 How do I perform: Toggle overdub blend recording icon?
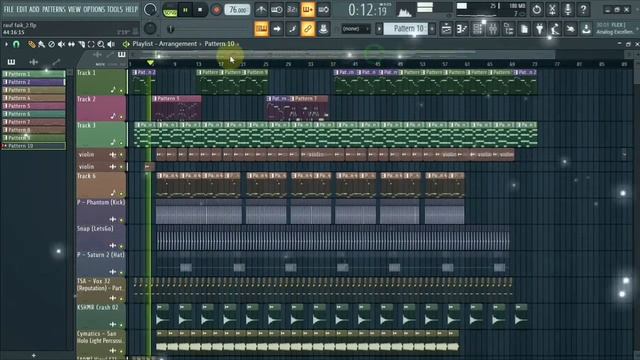[x=308, y=9]
